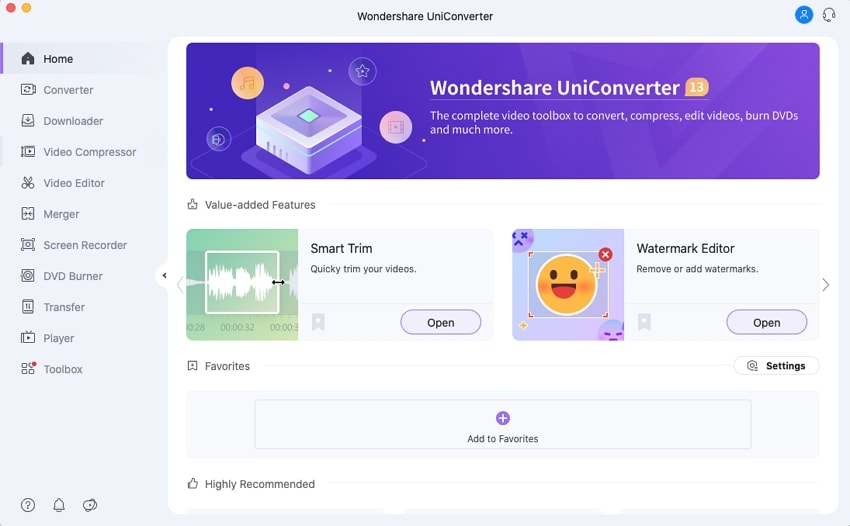Switch to the Player label

pyautogui.click(x=59, y=338)
